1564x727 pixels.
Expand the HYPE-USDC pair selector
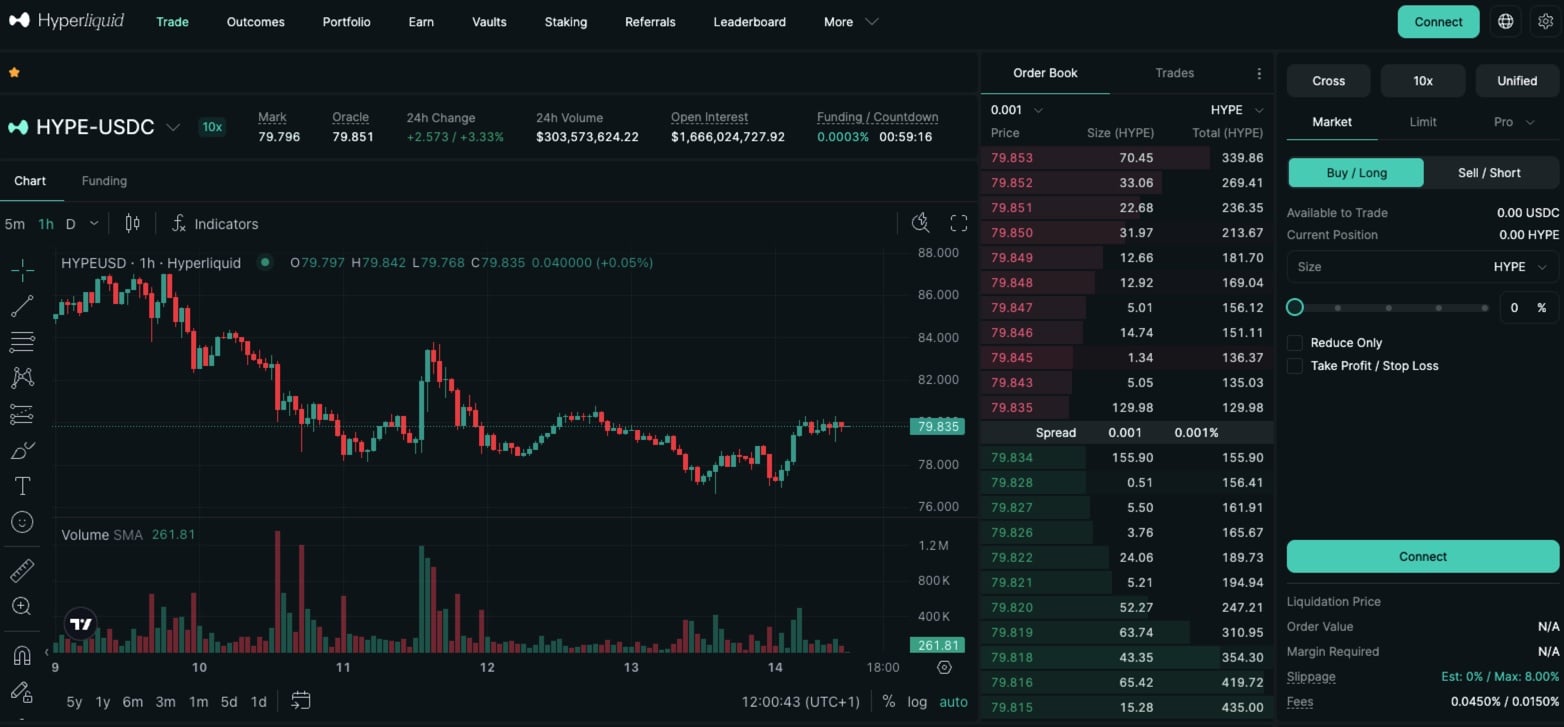pyautogui.click(x=173, y=127)
